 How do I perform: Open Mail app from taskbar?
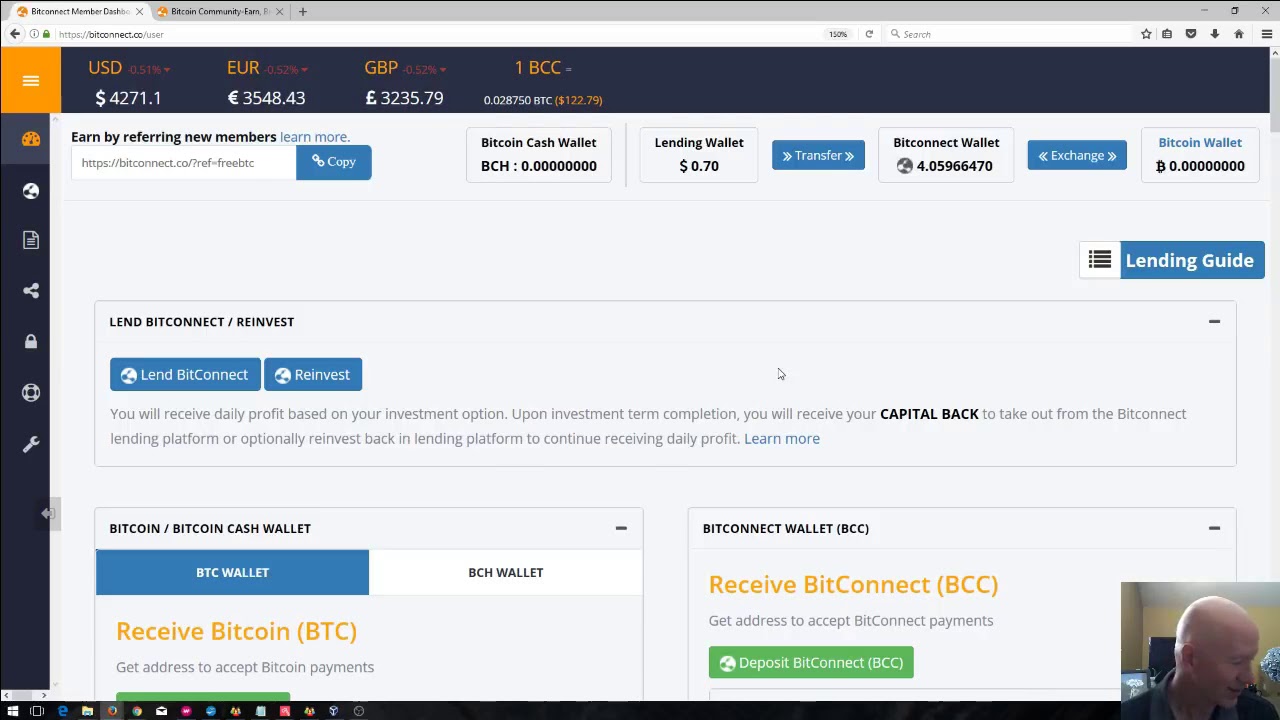pyautogui.click(x=161, y=711)
